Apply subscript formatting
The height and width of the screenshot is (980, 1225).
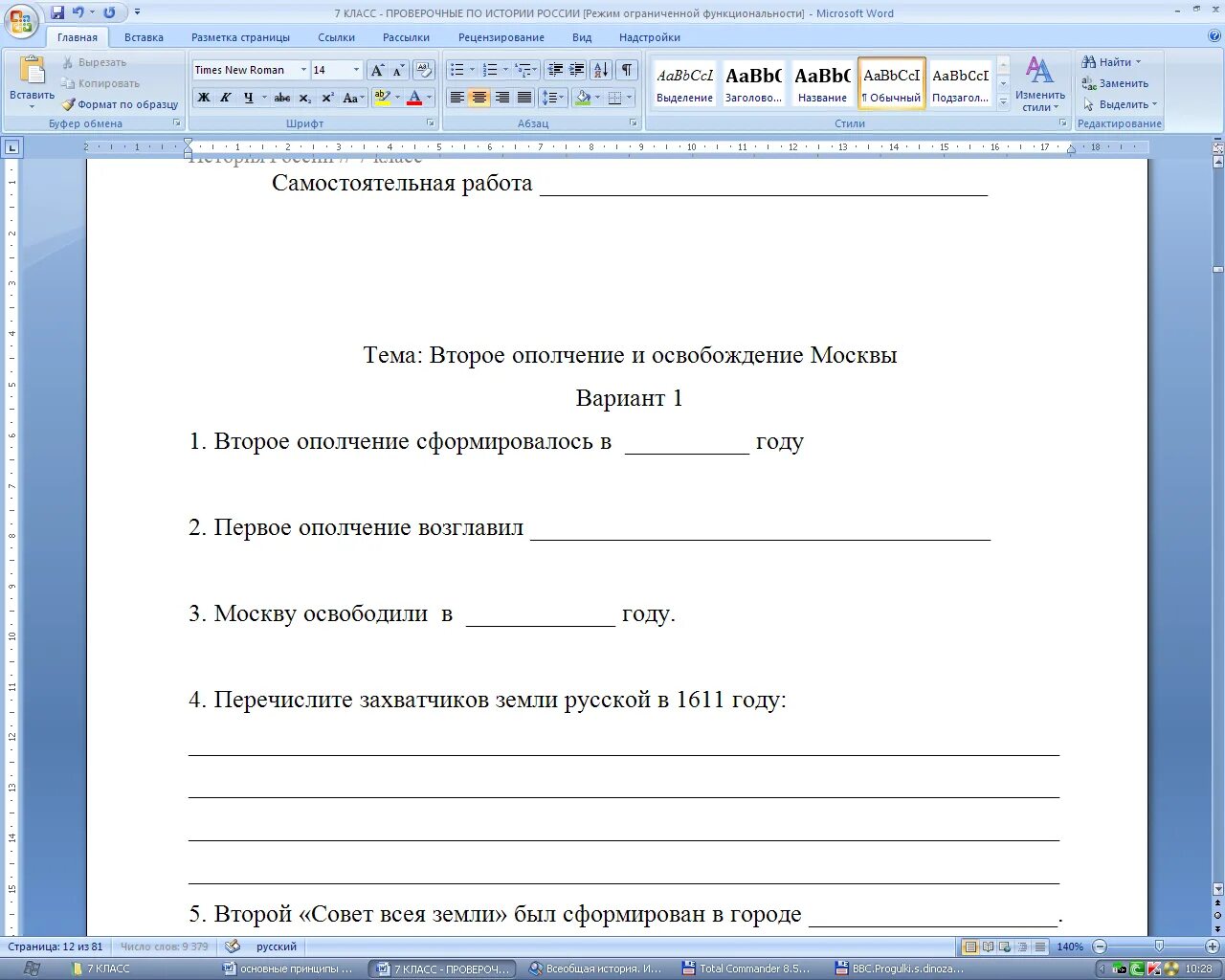[305, 98]
